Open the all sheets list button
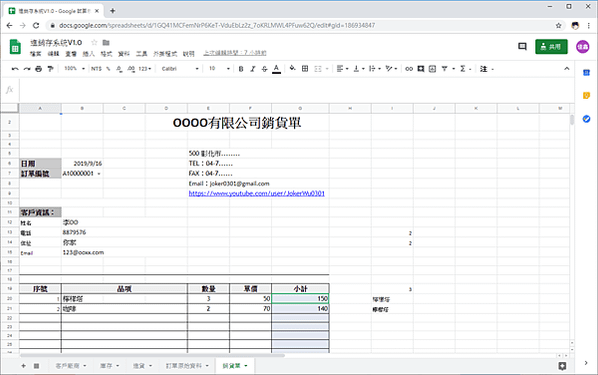Image resolution: width=598 pixels, height=375 pixels. coord(36,366)
